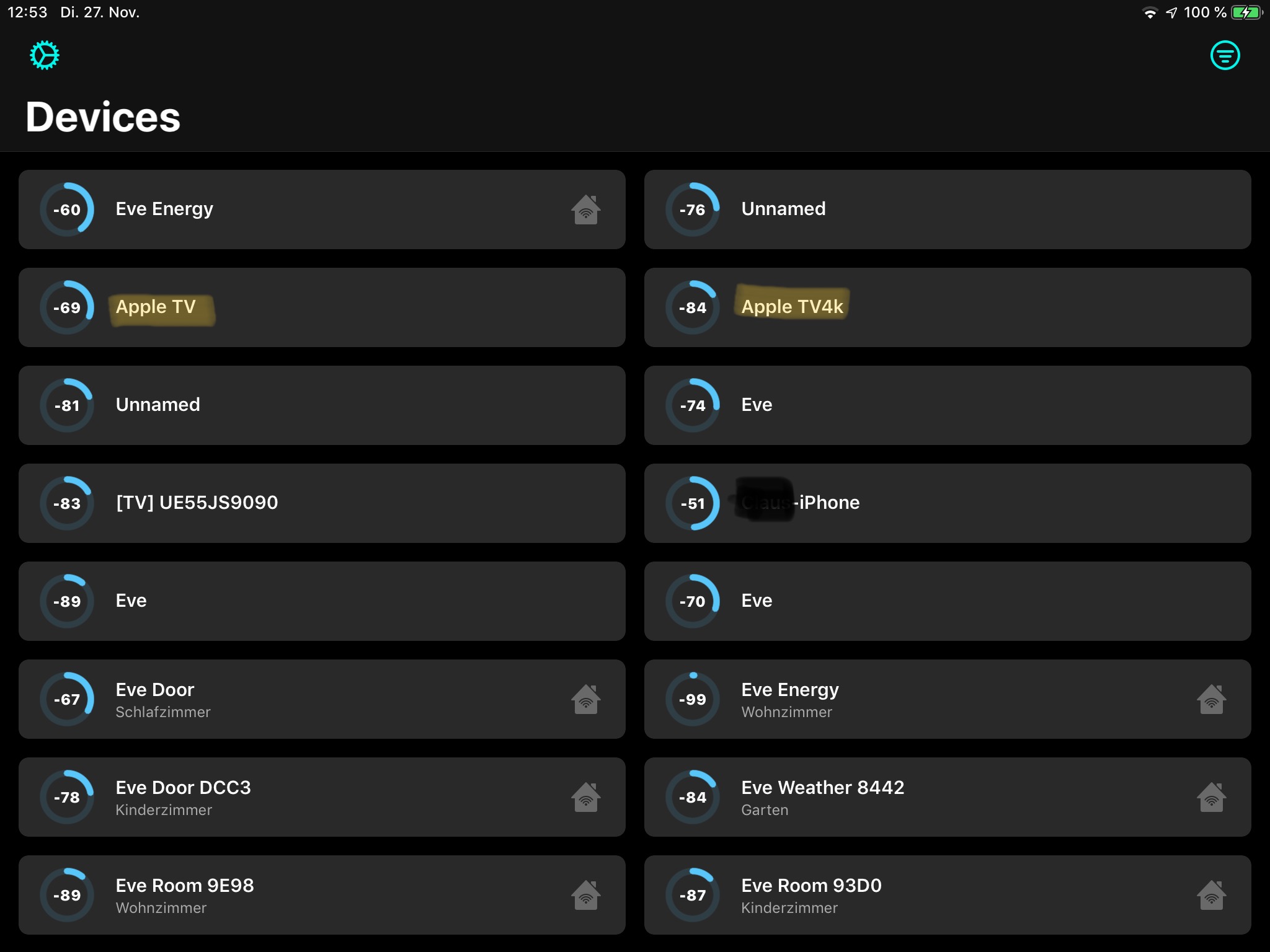The height and width of the screenshot is (952, 1270).
Task: Click the -51 signal gauge for iPhone
Action: (x=693, y=503)
